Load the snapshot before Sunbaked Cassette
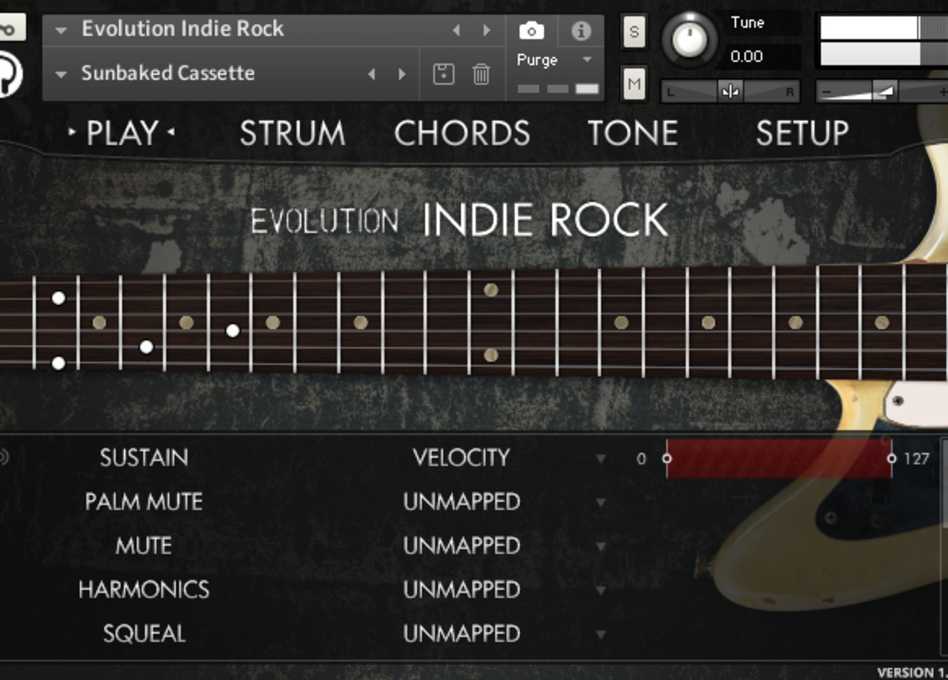The height and width of the screenshot is (680, 948). tap(372, 74)
